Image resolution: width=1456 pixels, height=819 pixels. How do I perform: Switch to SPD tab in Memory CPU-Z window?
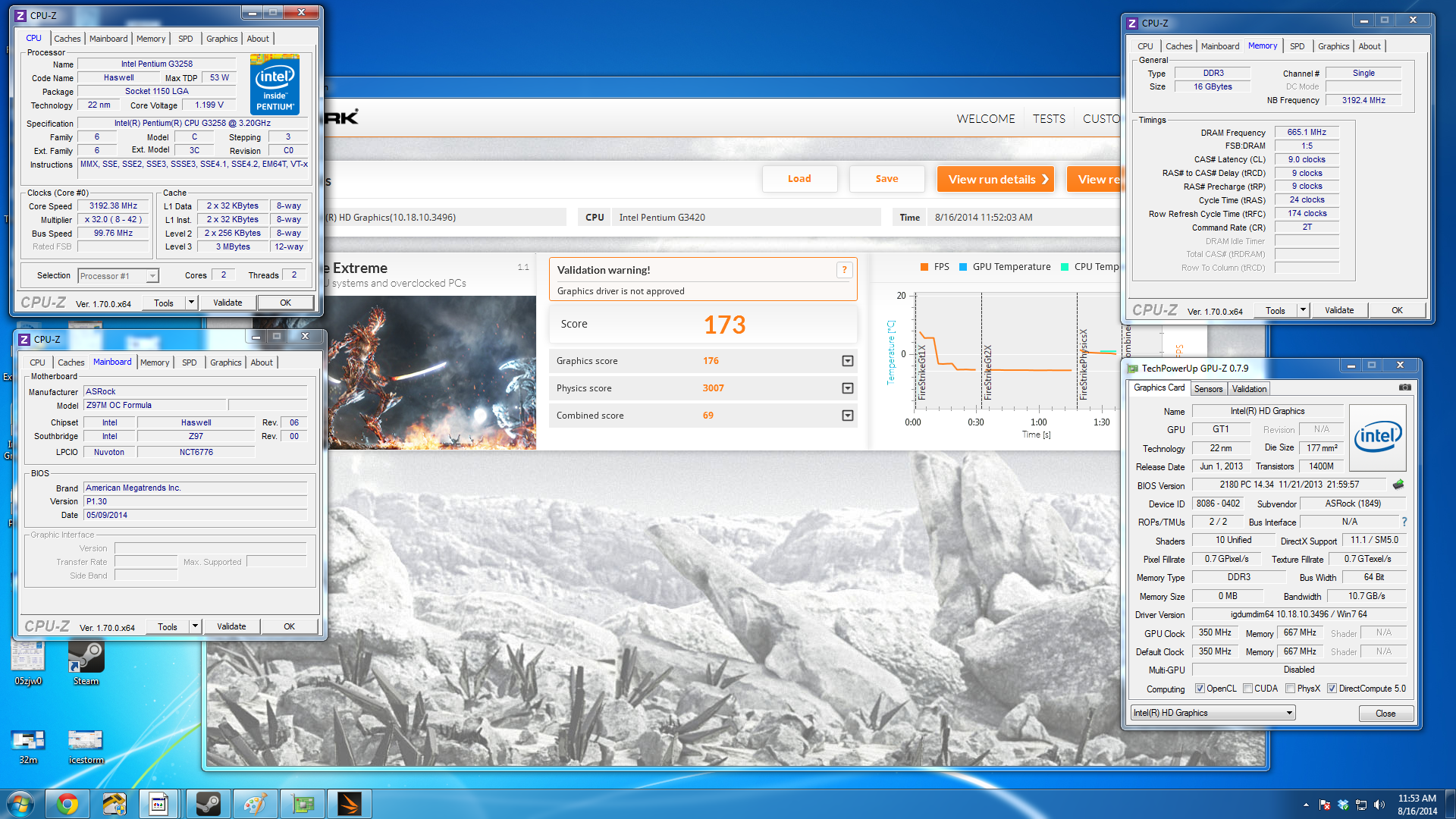pyautogui.click(x=1298, y=46)
